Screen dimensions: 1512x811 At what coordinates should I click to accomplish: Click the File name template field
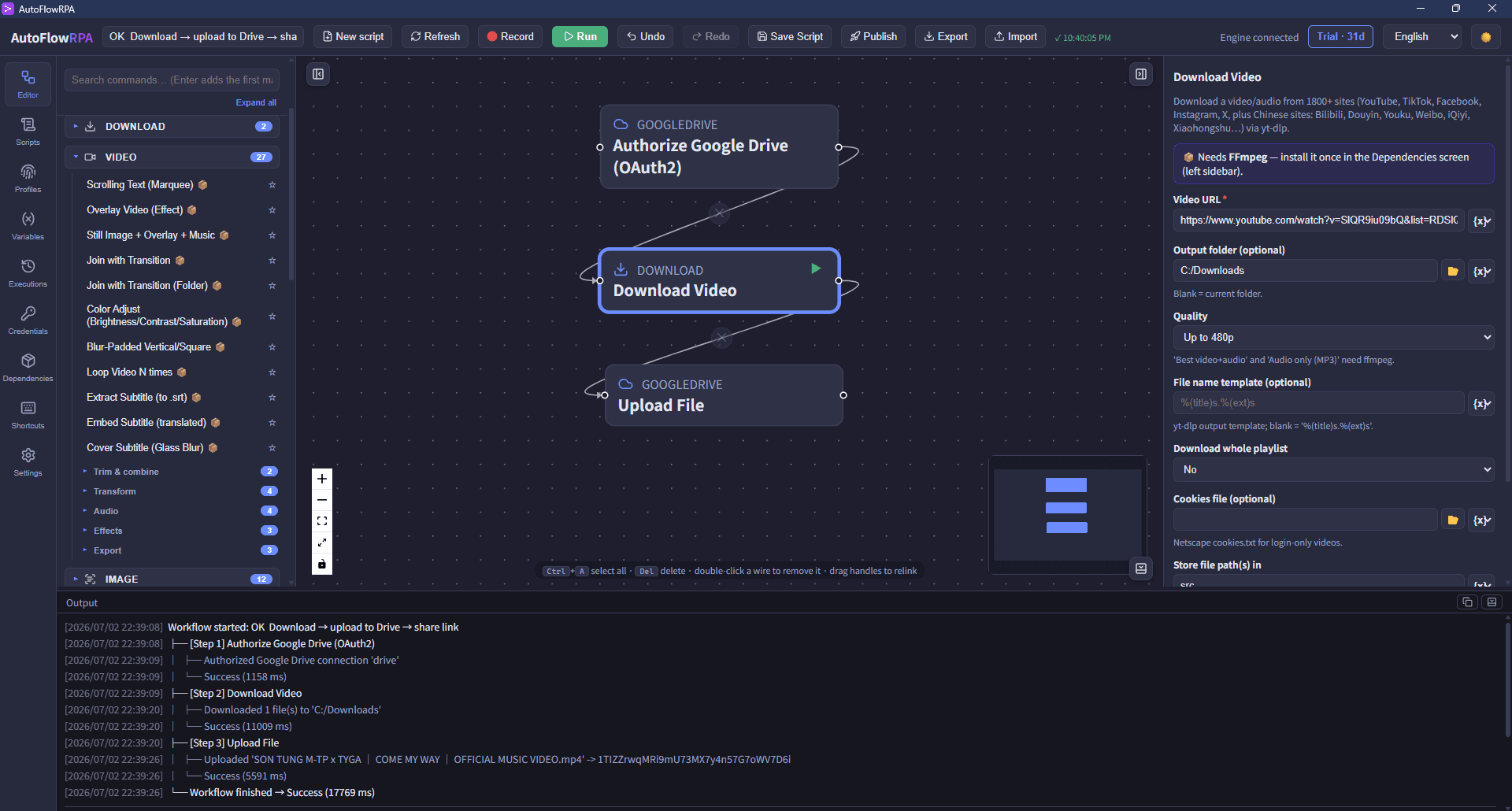(x=1319, y=403)
